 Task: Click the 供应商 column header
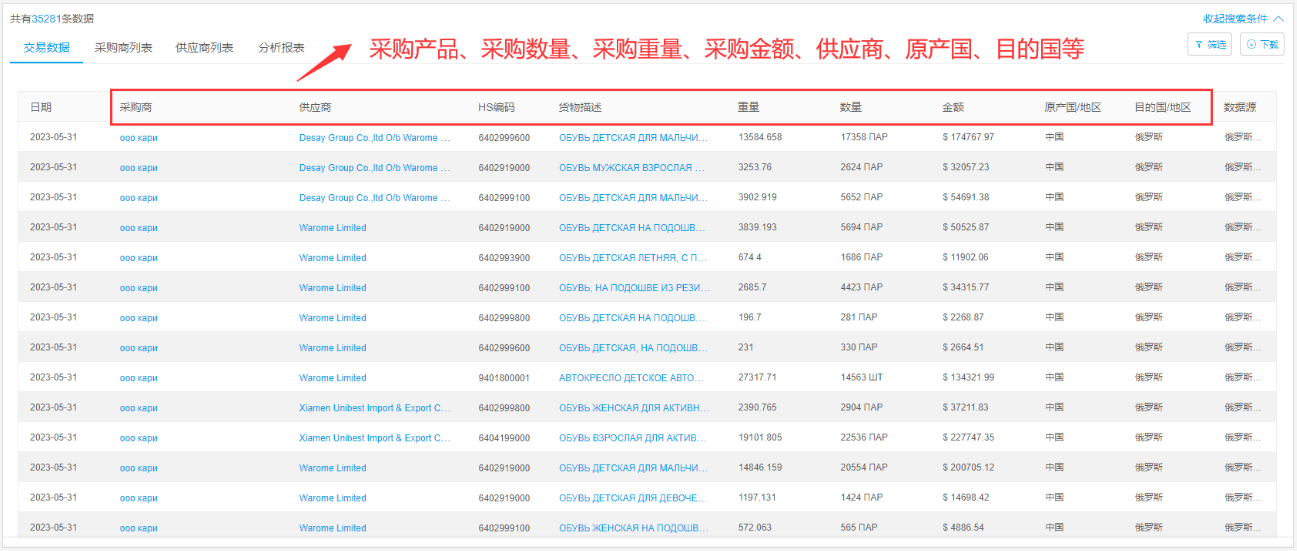coord(315,107)
